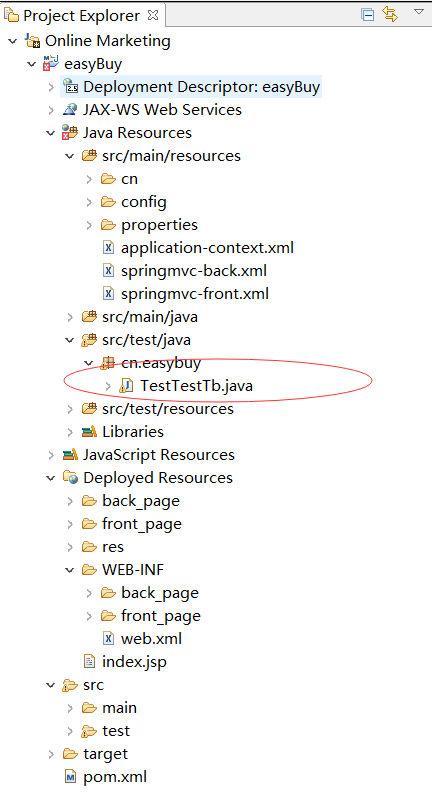
Task: Click Deployed Resources globe folder icon
Action: [70, 477]
